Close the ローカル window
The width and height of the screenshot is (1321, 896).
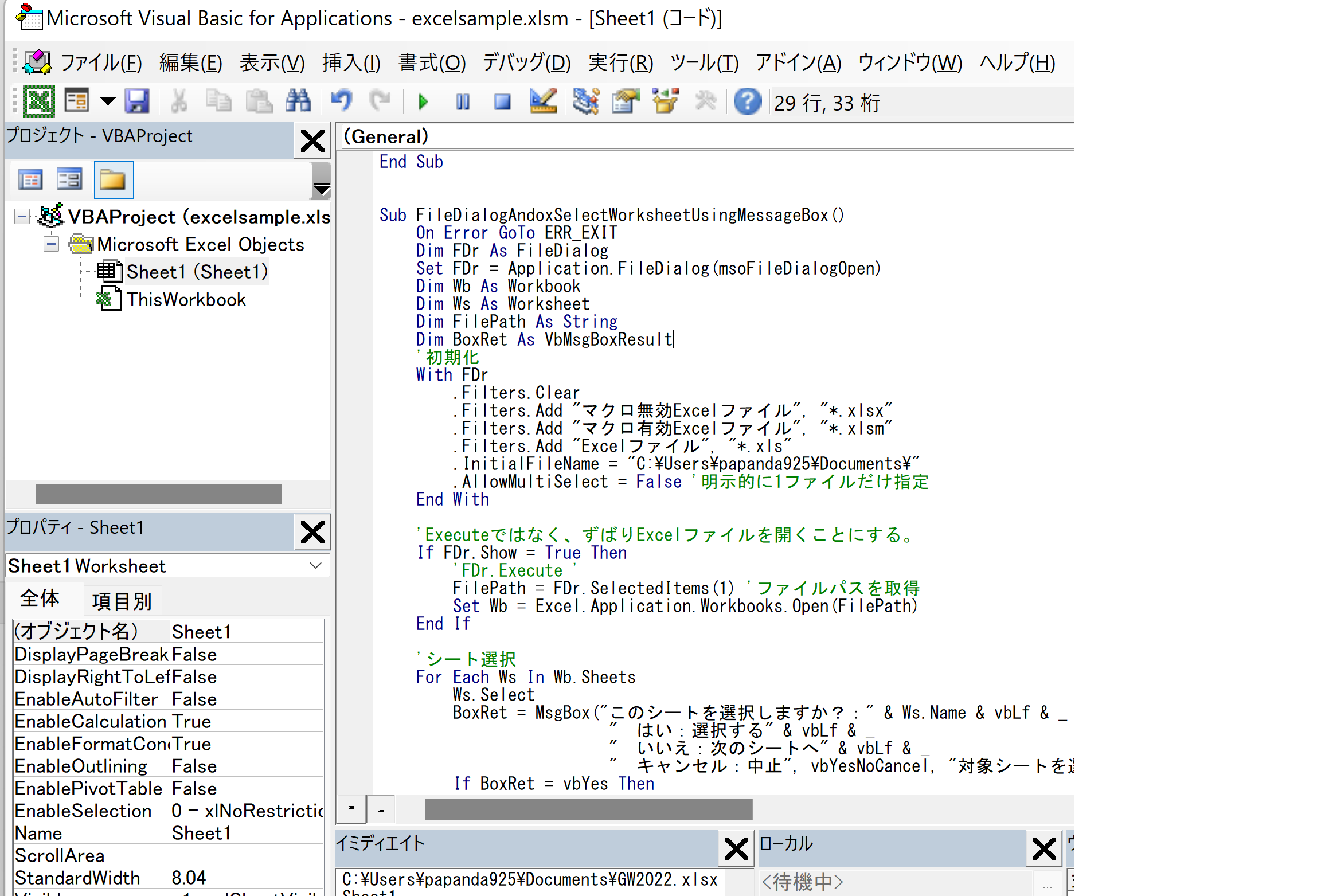pos(1043,848)
